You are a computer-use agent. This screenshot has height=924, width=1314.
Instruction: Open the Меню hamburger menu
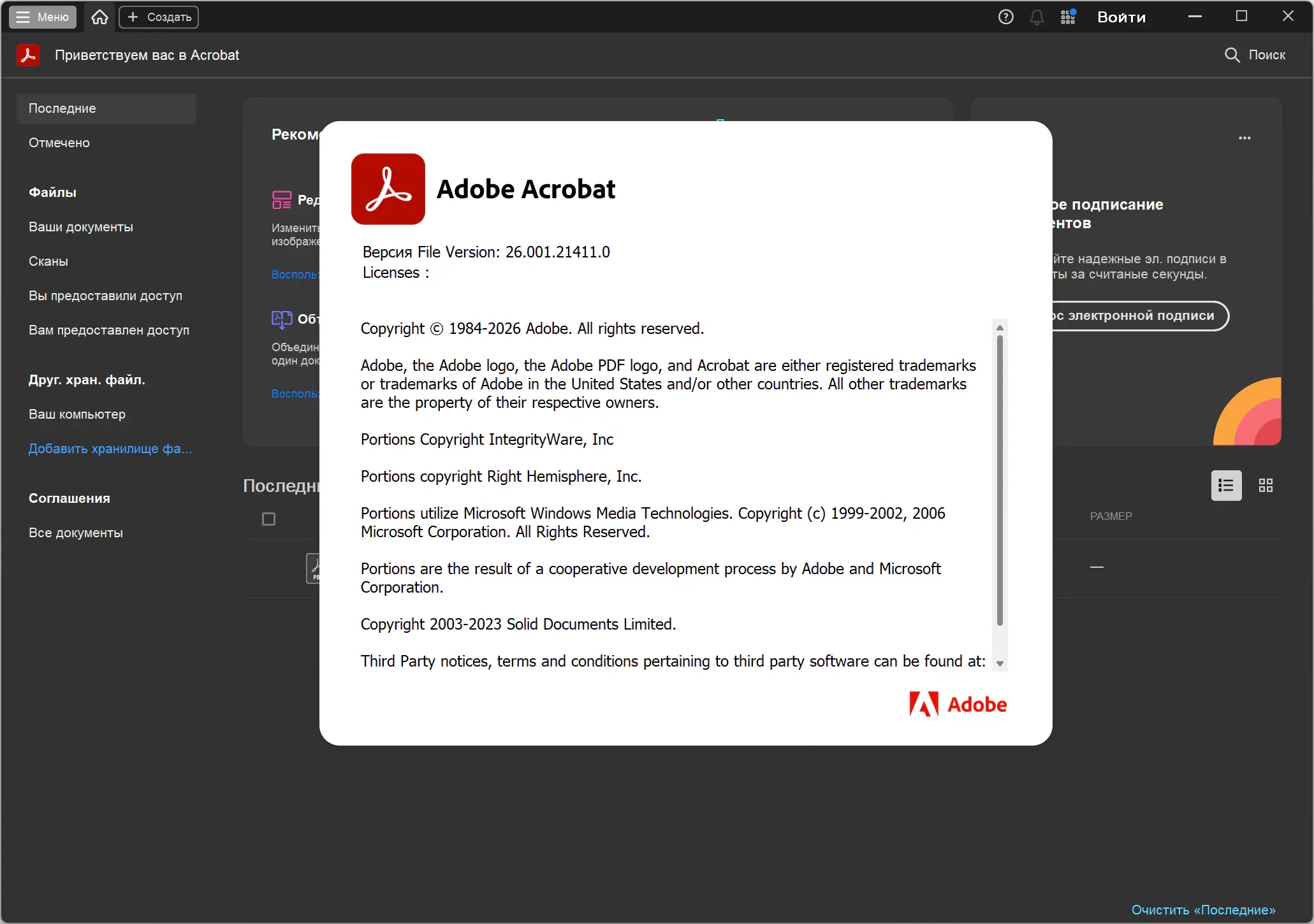[43, 17]
